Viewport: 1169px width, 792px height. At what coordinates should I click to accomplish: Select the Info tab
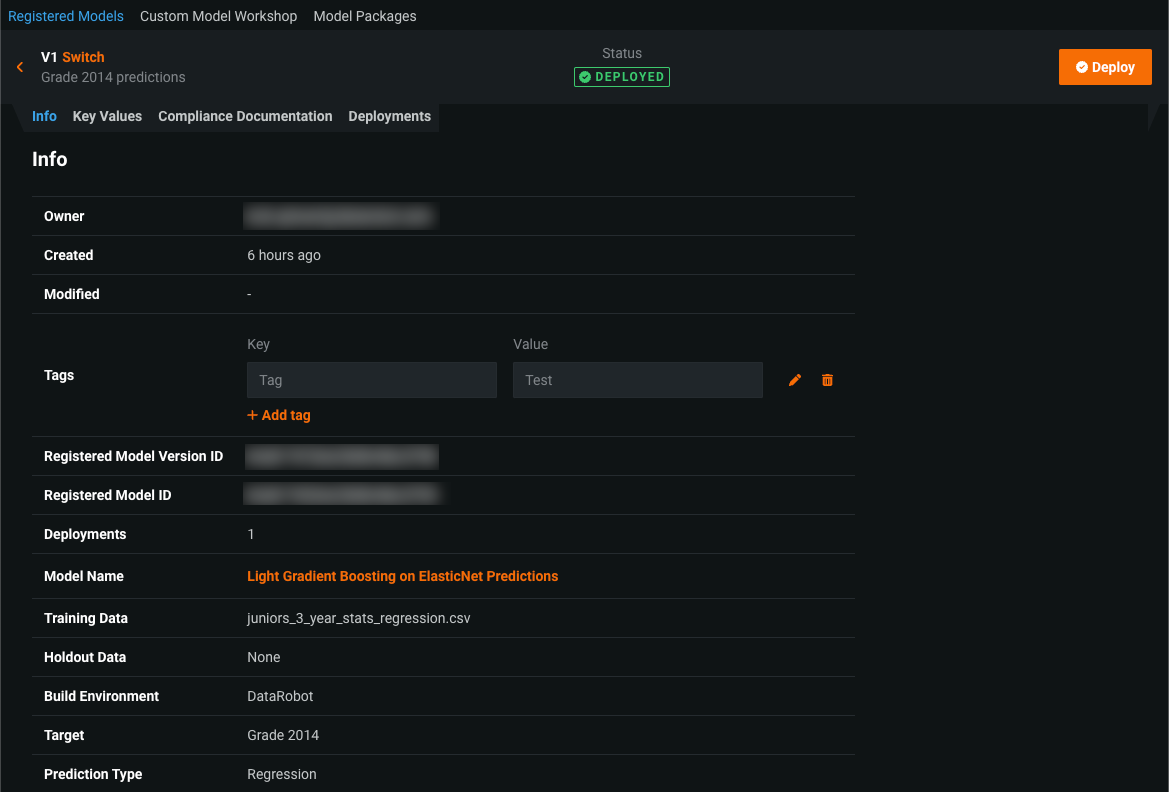pos(44,116)
